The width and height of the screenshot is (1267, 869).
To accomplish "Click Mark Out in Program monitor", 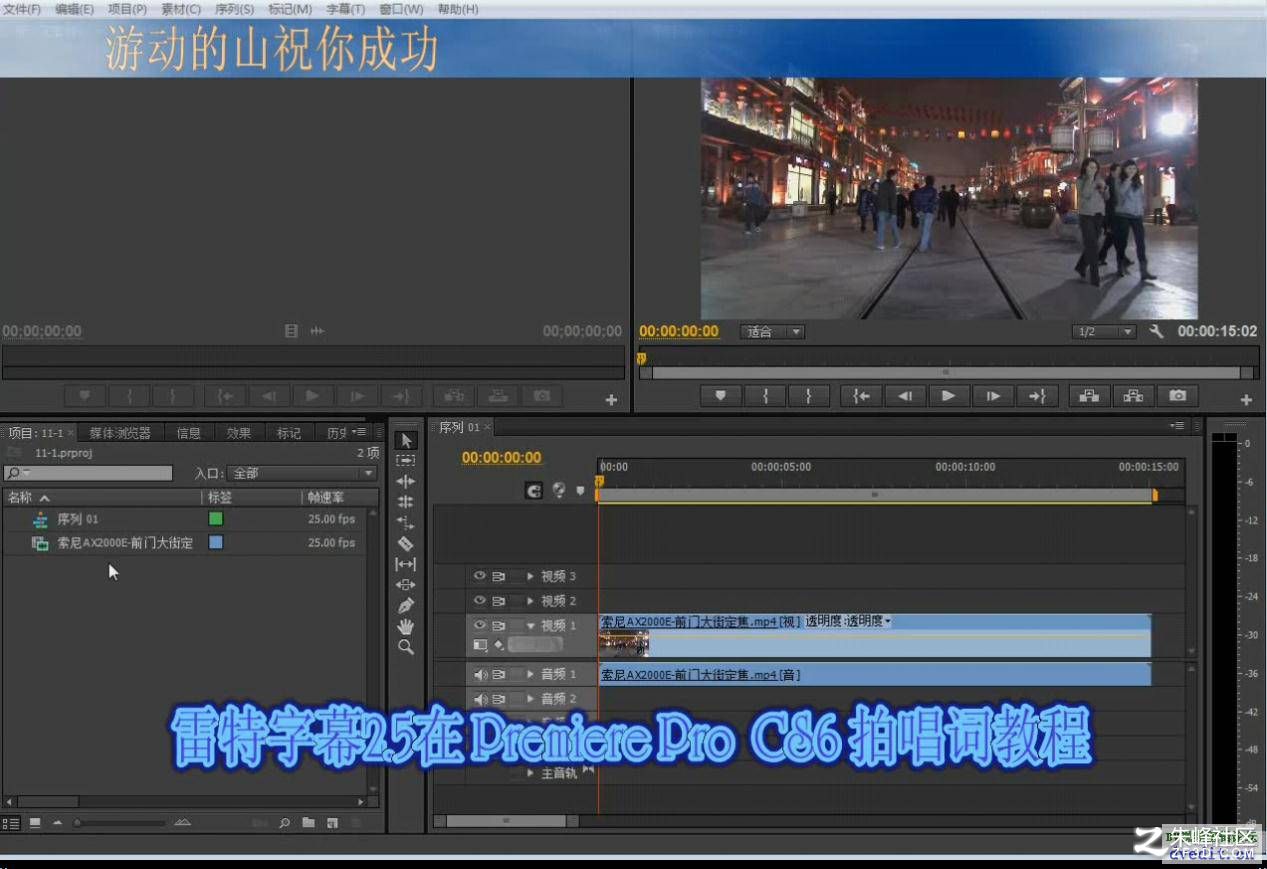I will pyautogui.click(x=808, y=396).
